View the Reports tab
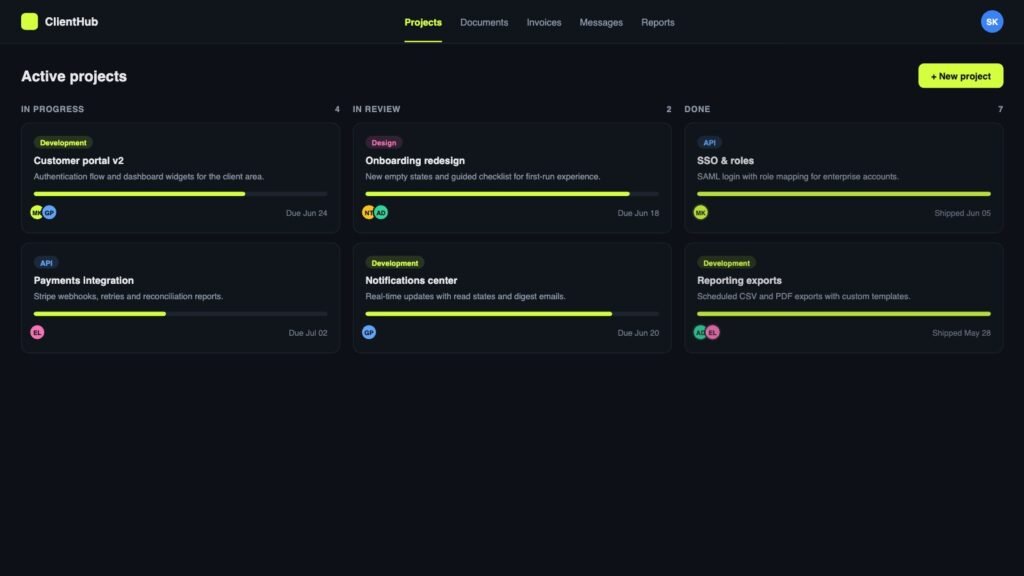The image size is (1024, 576). pyautogui.click(x=658, y=22)
